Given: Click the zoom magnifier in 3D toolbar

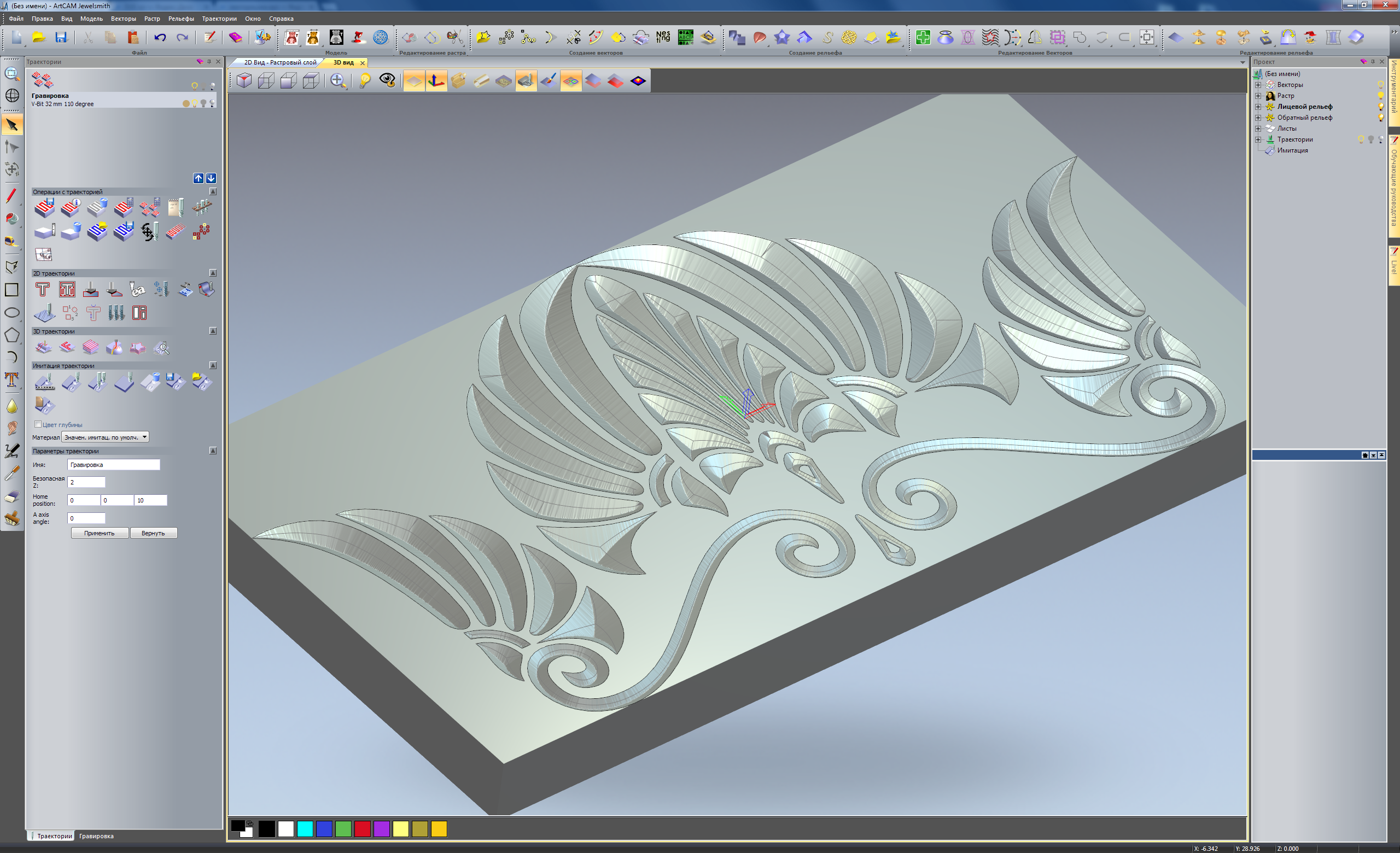Looking at the screenshot, I should tap(337, 80).
